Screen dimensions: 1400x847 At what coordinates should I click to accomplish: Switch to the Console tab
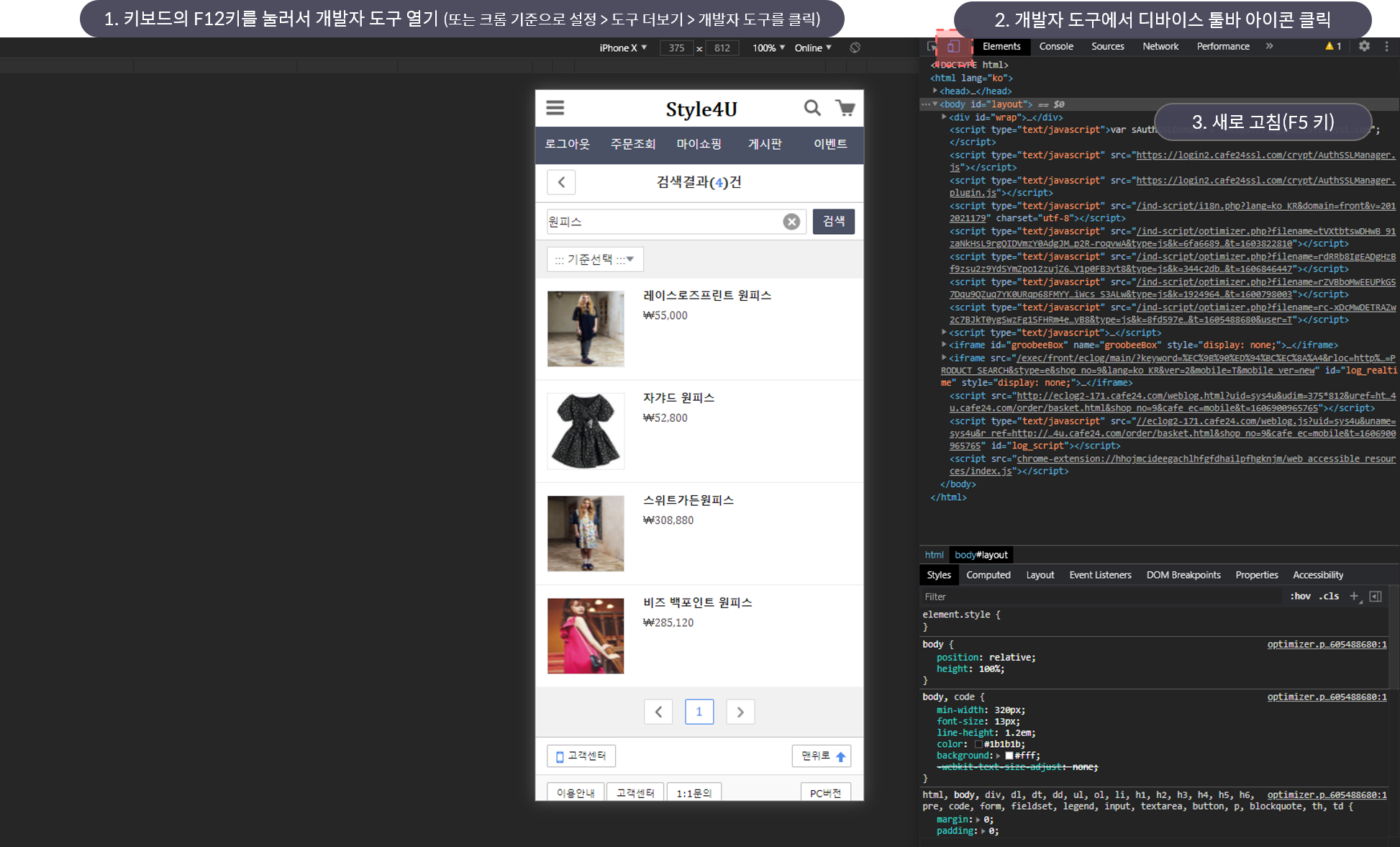tap(1055, 46)
